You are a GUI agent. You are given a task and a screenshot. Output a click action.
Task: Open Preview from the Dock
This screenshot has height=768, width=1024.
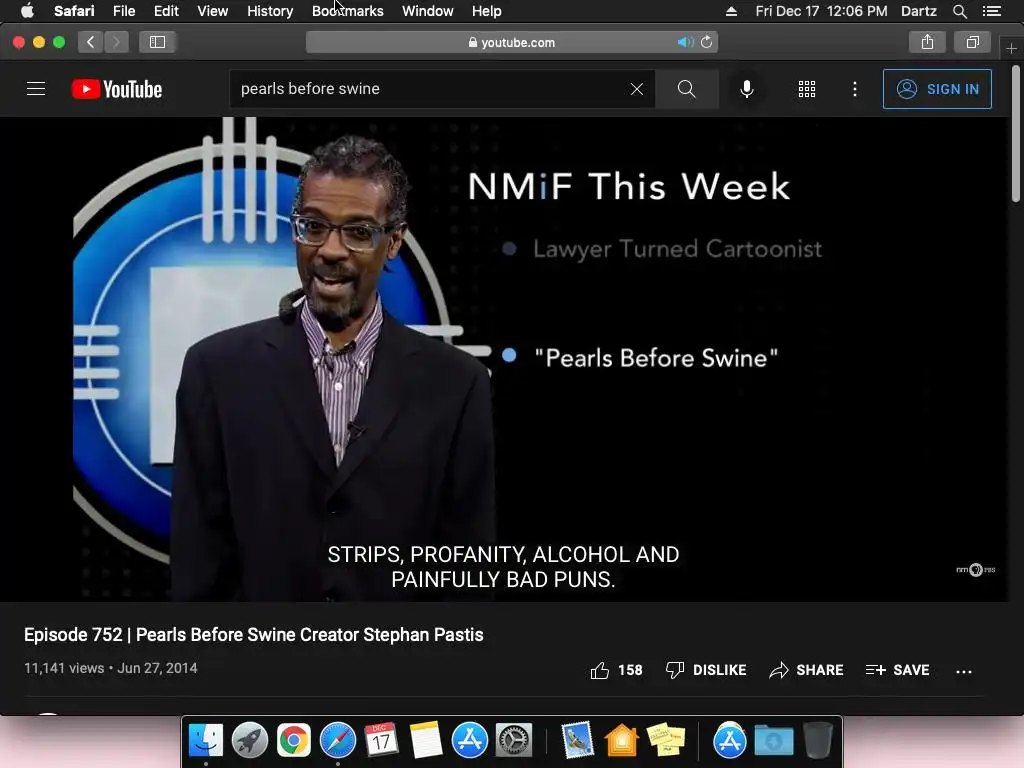click(x=577, y=741)
